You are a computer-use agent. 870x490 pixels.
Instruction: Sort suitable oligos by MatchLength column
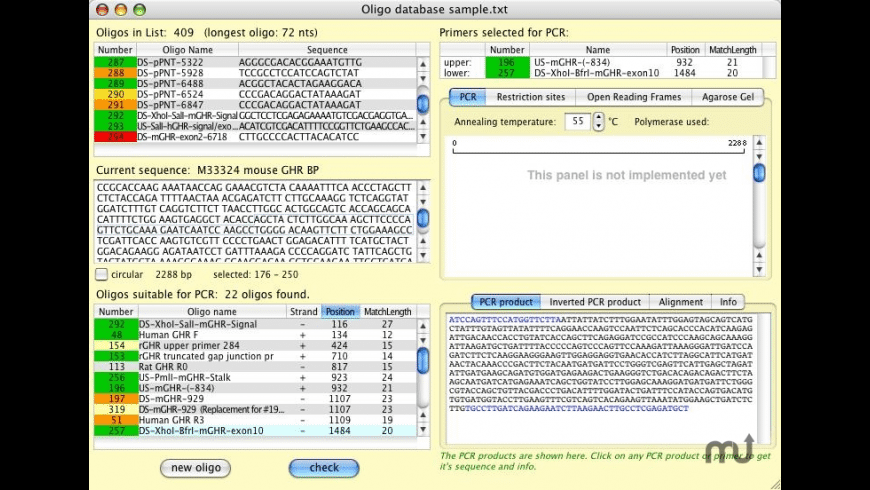[387, 312]
